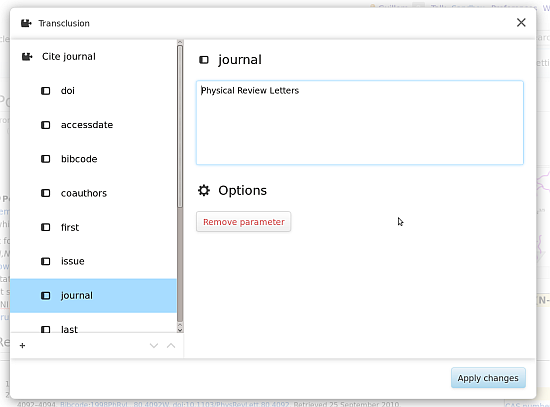The width and height of the screenshot is (550, 407).
Task: Click the parameter icon beside journal heading
Action: 204,60
